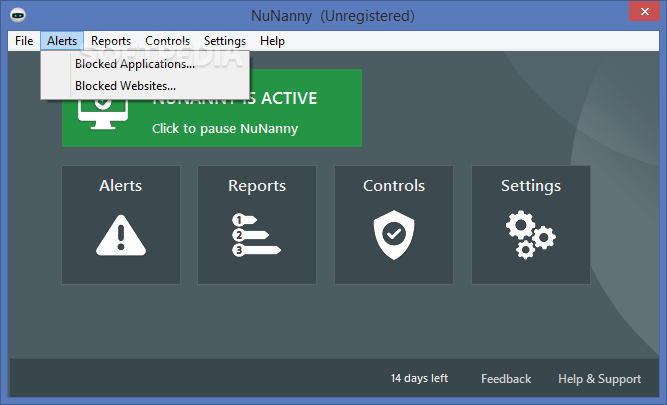Open the Settings menu
Image resolution: width=667 pixels, height=405 pixels.
[225, 41]
